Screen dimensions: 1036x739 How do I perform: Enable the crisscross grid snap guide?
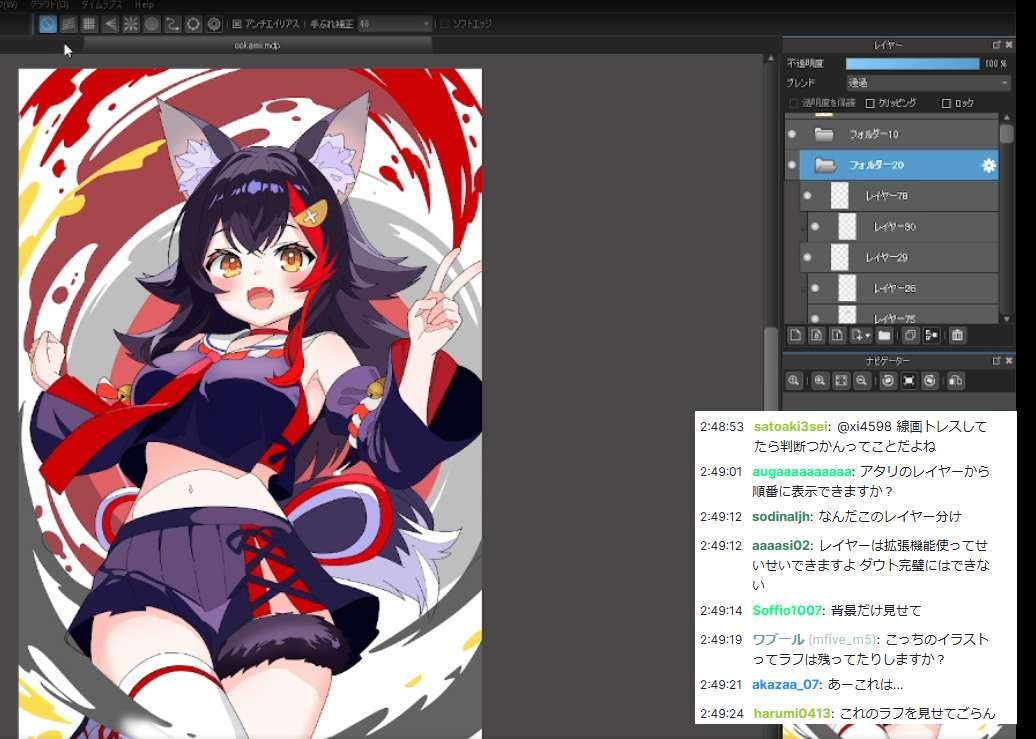pyautogui.click(x=89, y=24)
